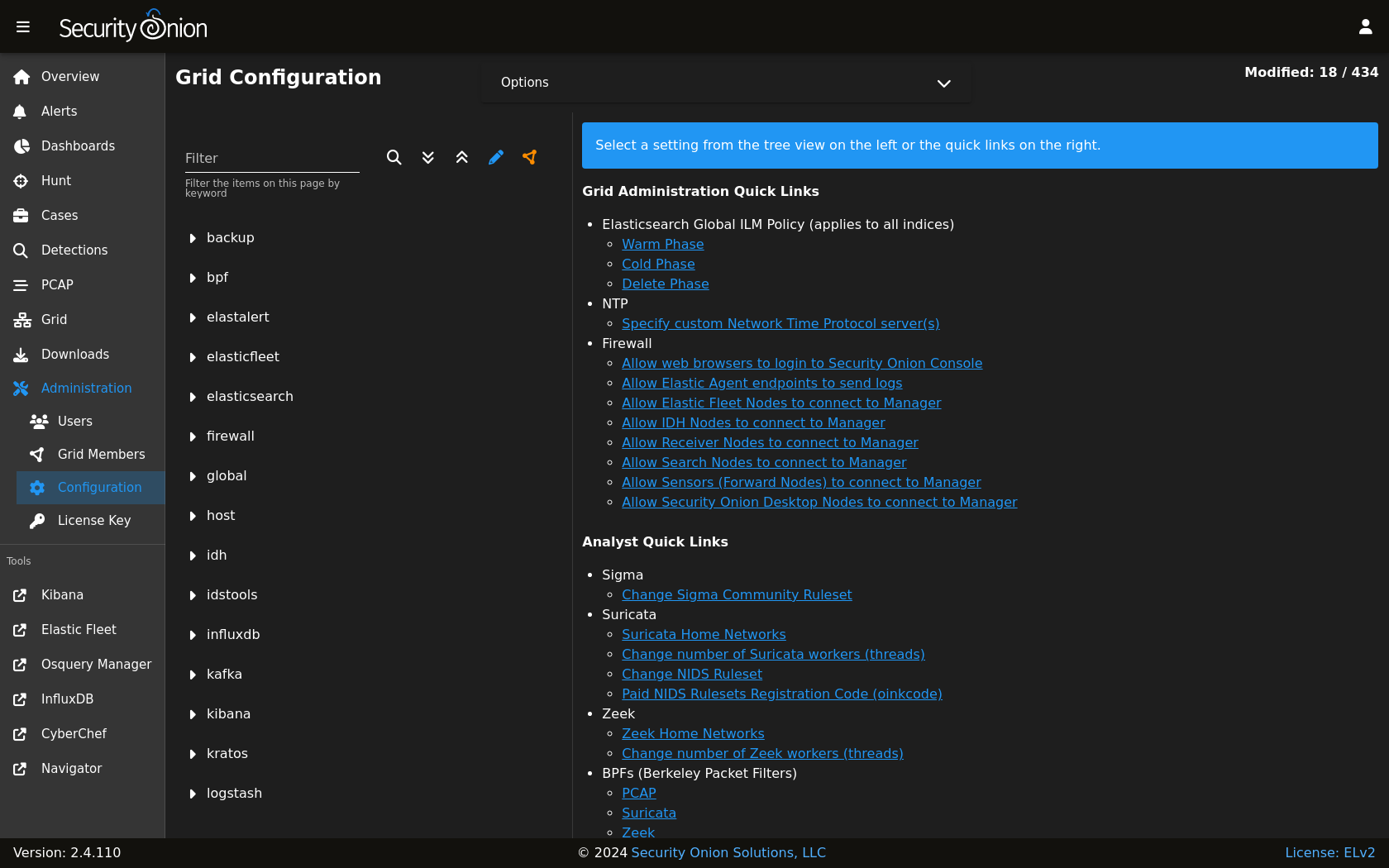Expand the influxdb tree node
The height and width of the screenshot is (868, 1389).
tap(193, 635)
